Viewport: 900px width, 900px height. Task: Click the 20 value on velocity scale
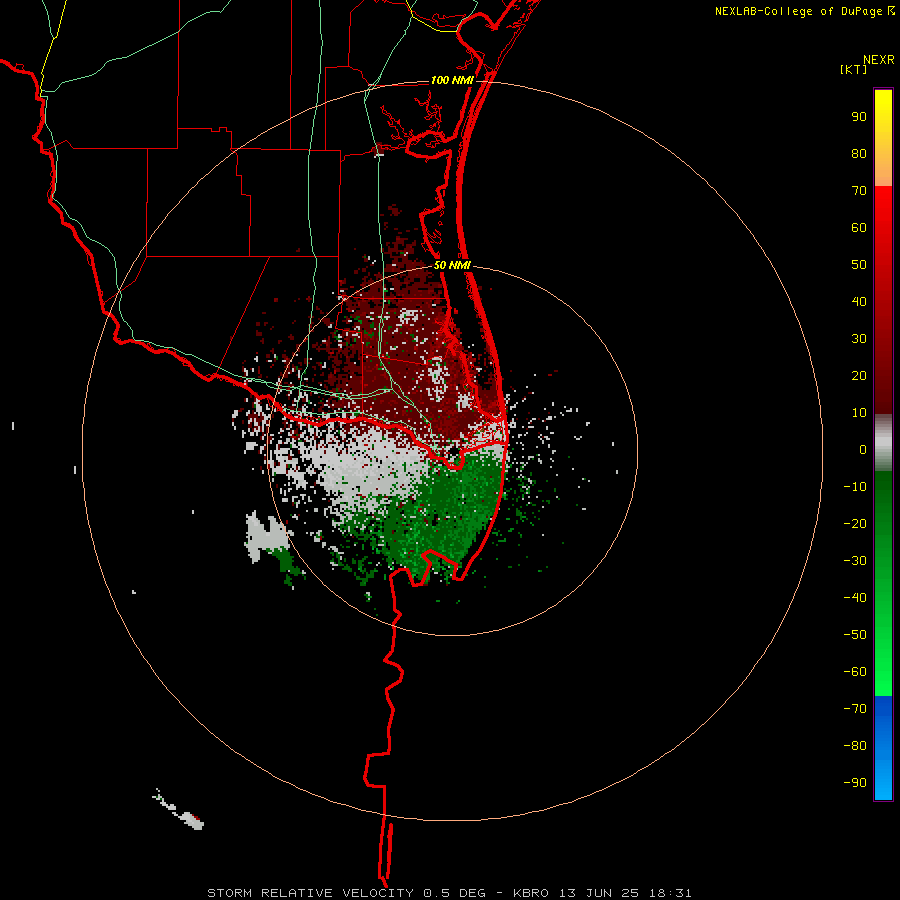pos(859,375)
